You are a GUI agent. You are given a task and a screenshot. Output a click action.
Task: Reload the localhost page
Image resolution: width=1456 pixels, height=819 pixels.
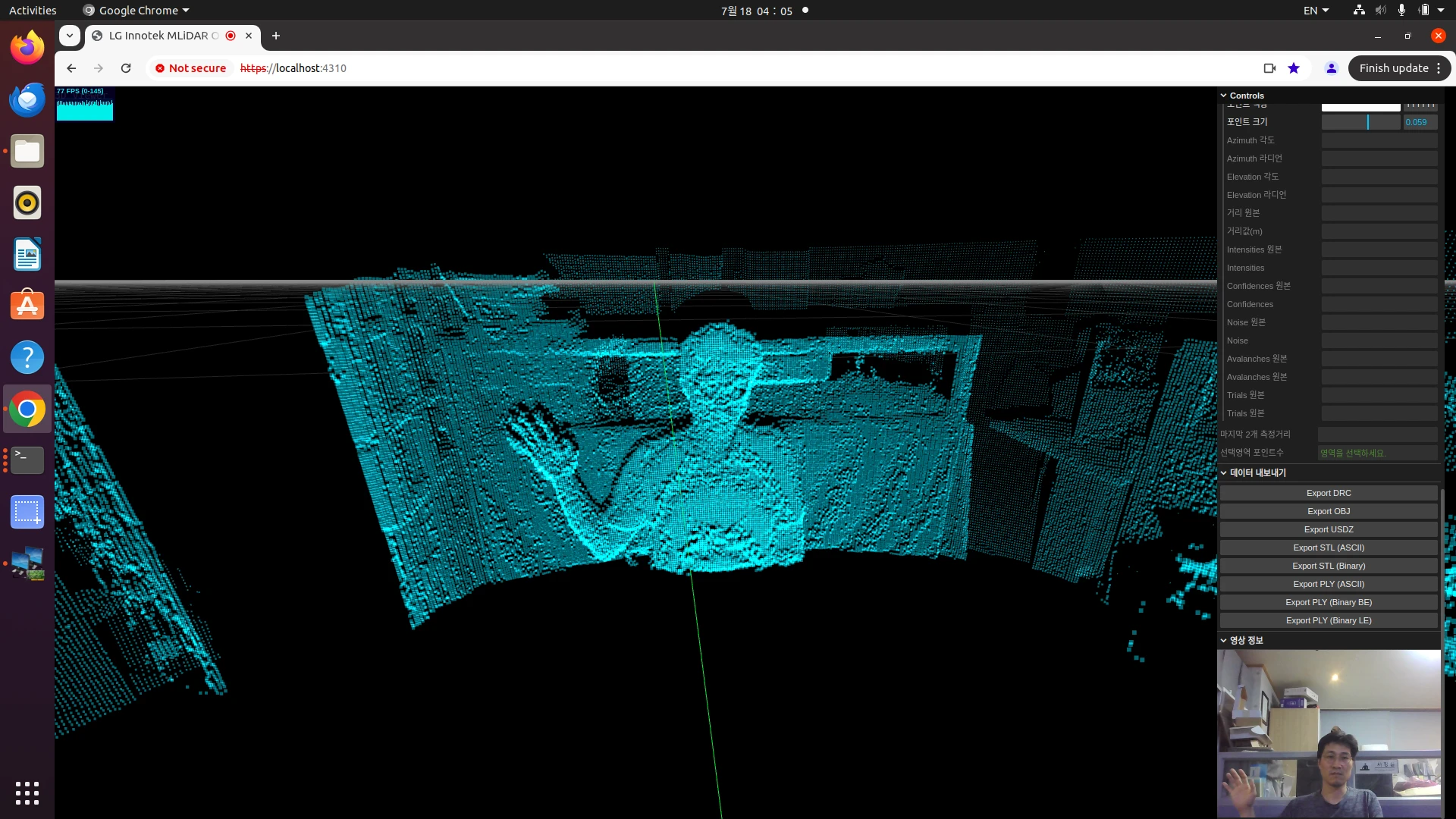pyautogui.click(x=126, y=68)
